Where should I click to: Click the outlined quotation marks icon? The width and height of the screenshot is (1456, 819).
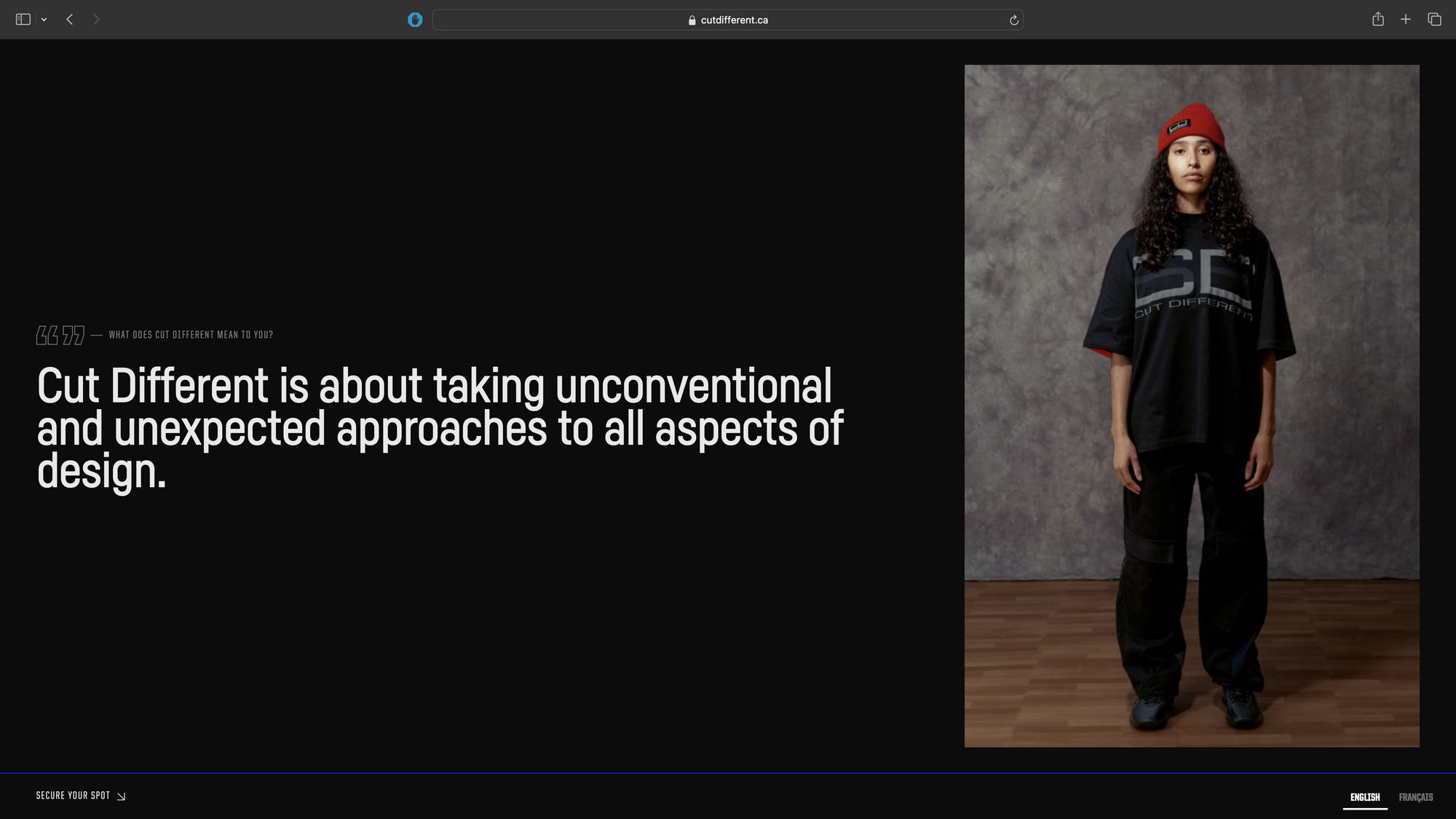(60, 335)
